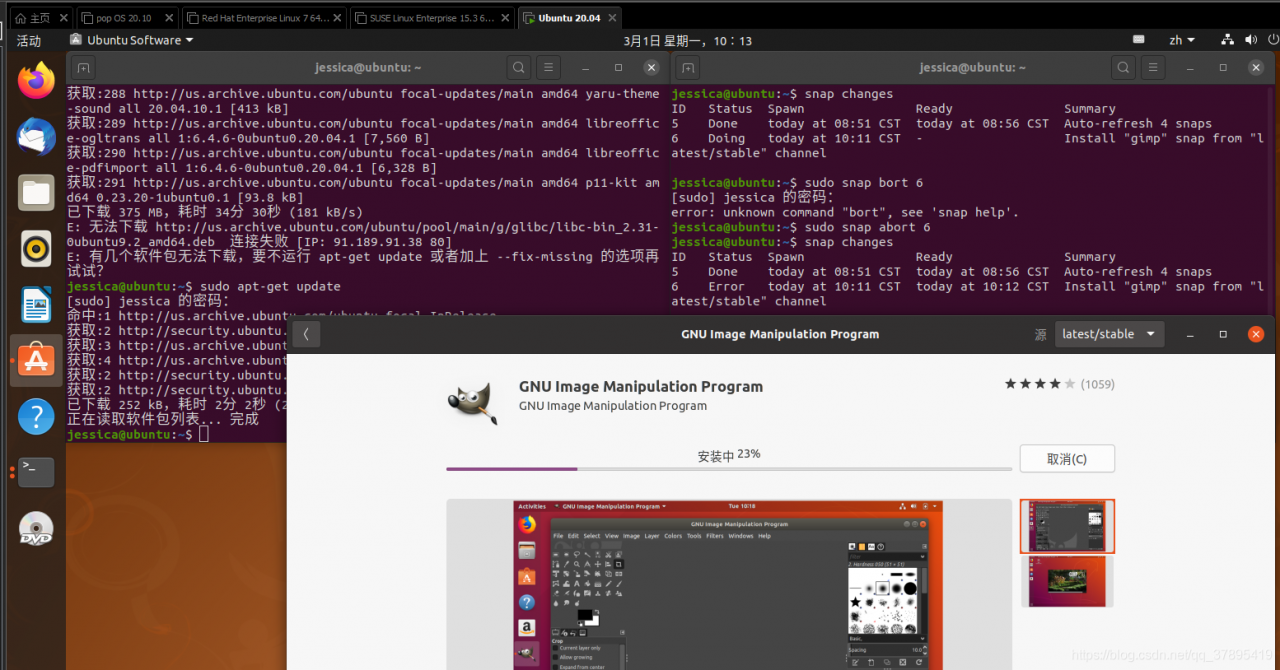The image size is (1280, 670).
Task: Select the Ubuntu 20.04 VM tab
Action: [x=569, y=18]
